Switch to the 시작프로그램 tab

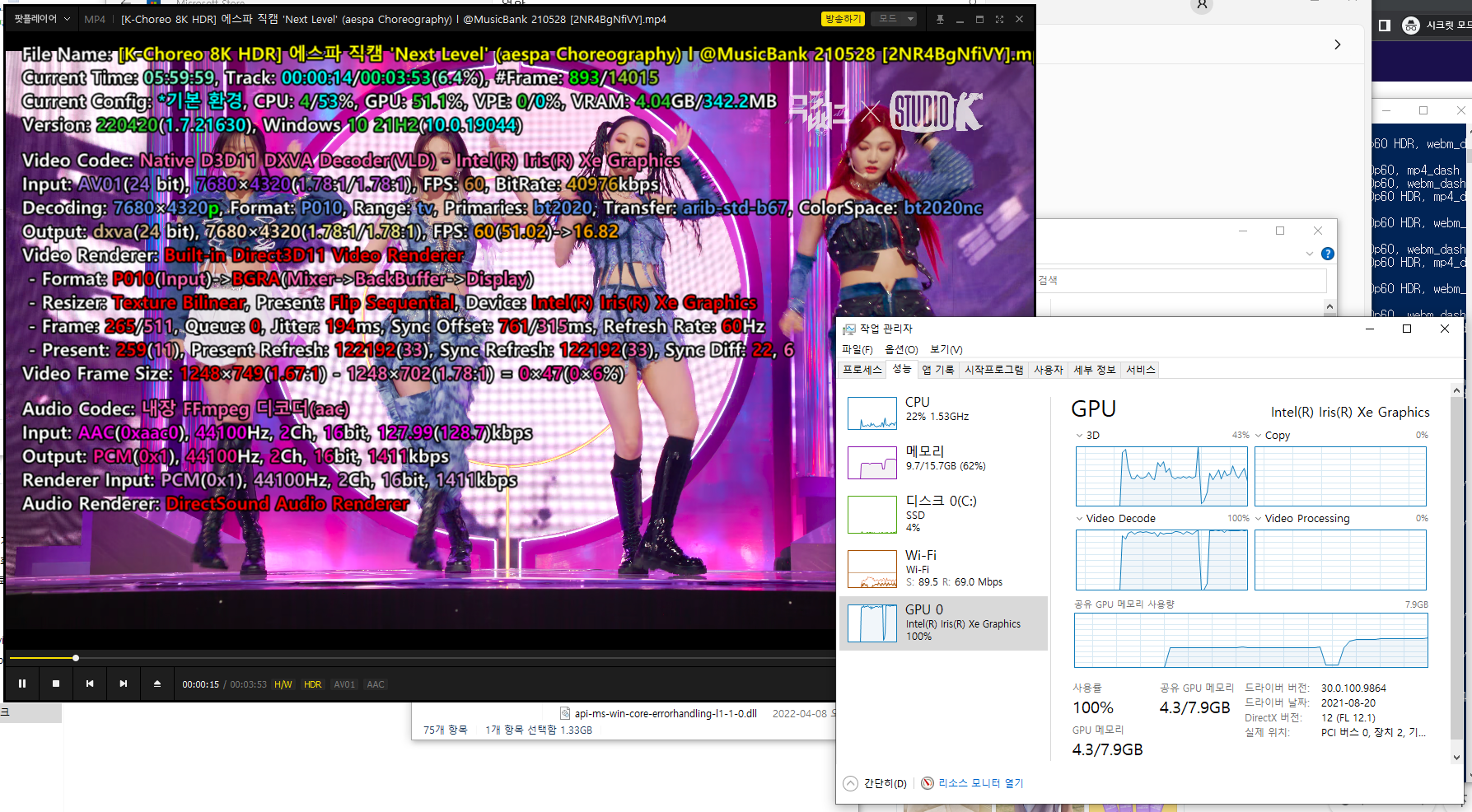[x=993, y=370]
